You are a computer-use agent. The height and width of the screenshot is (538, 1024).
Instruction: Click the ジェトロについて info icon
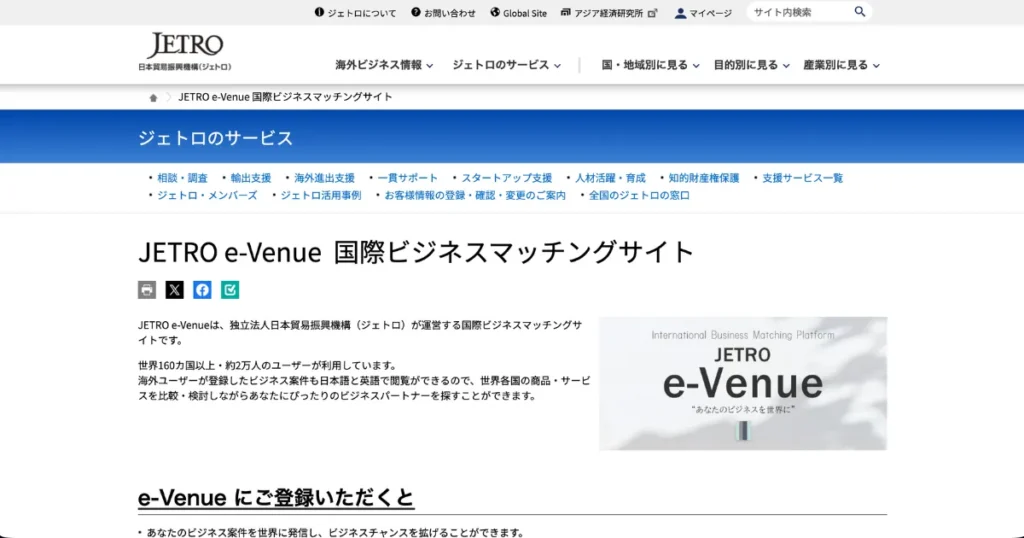pyautogui.click(x=319, y=12)
